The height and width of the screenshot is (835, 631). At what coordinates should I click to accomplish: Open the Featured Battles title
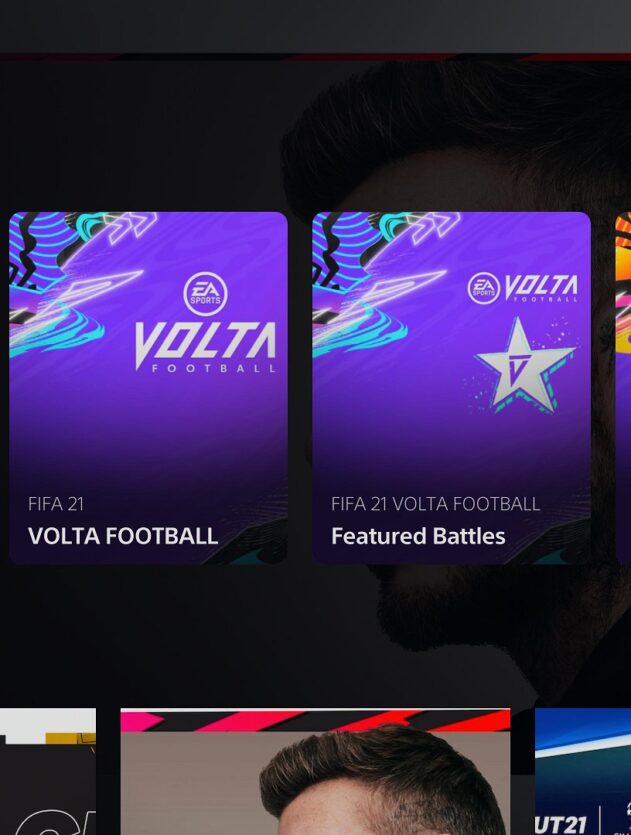click(x=418, y=536)
